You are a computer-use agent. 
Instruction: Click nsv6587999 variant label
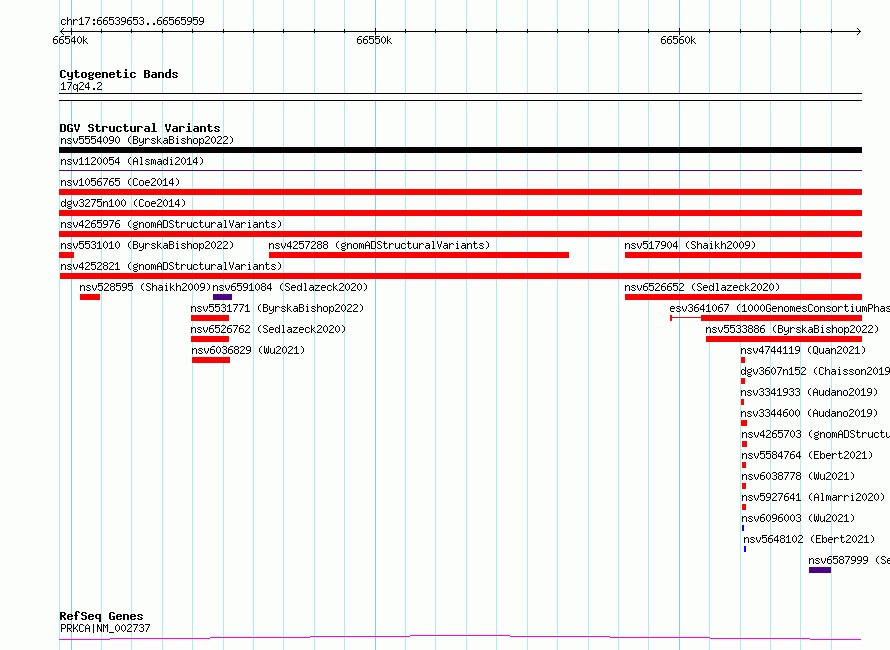point(849,560)
